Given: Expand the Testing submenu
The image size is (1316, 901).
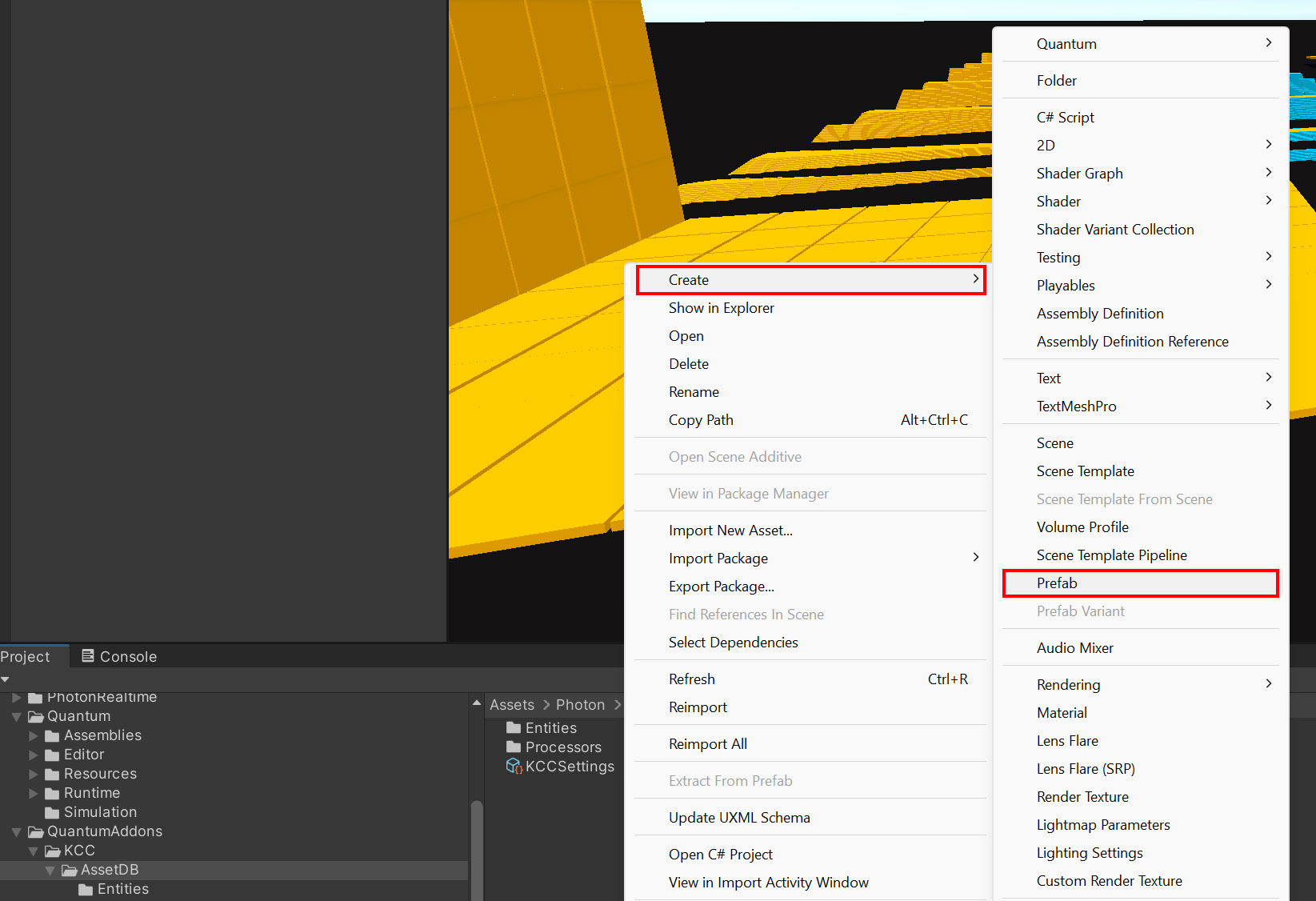Looking at the screenshot, I should [1140, 258].
